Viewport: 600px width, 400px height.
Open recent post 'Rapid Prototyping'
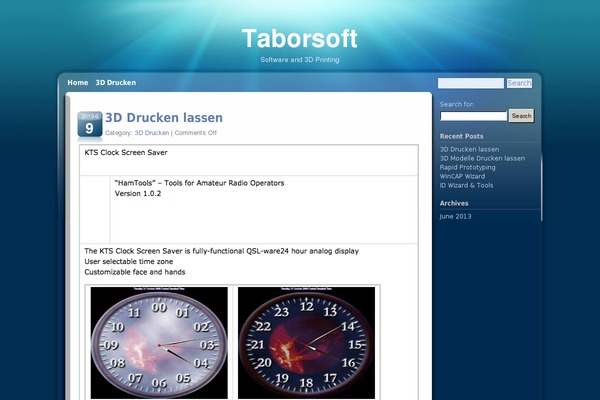pos(467,167)
